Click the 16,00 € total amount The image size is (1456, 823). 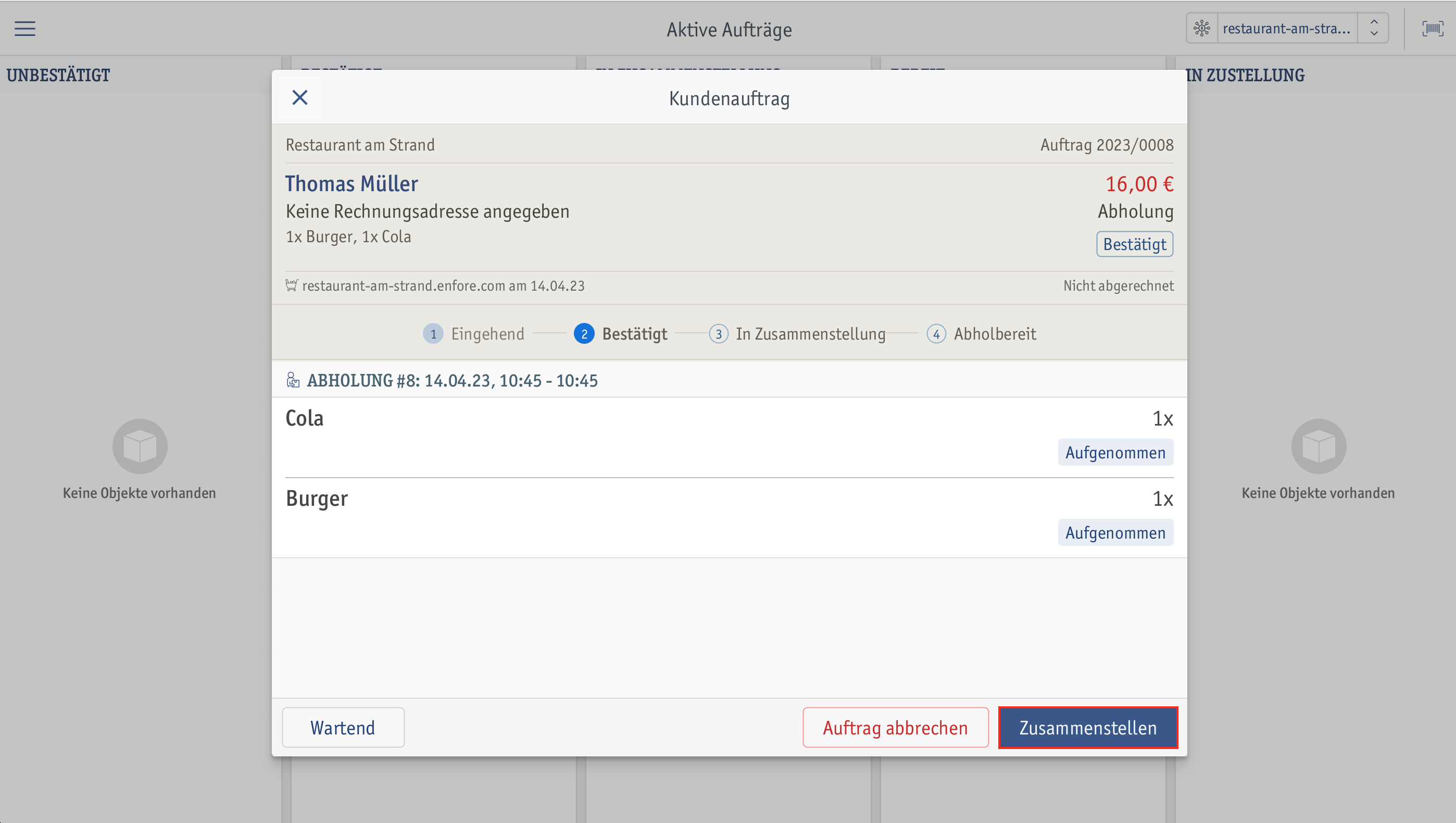coord(1139,184)
